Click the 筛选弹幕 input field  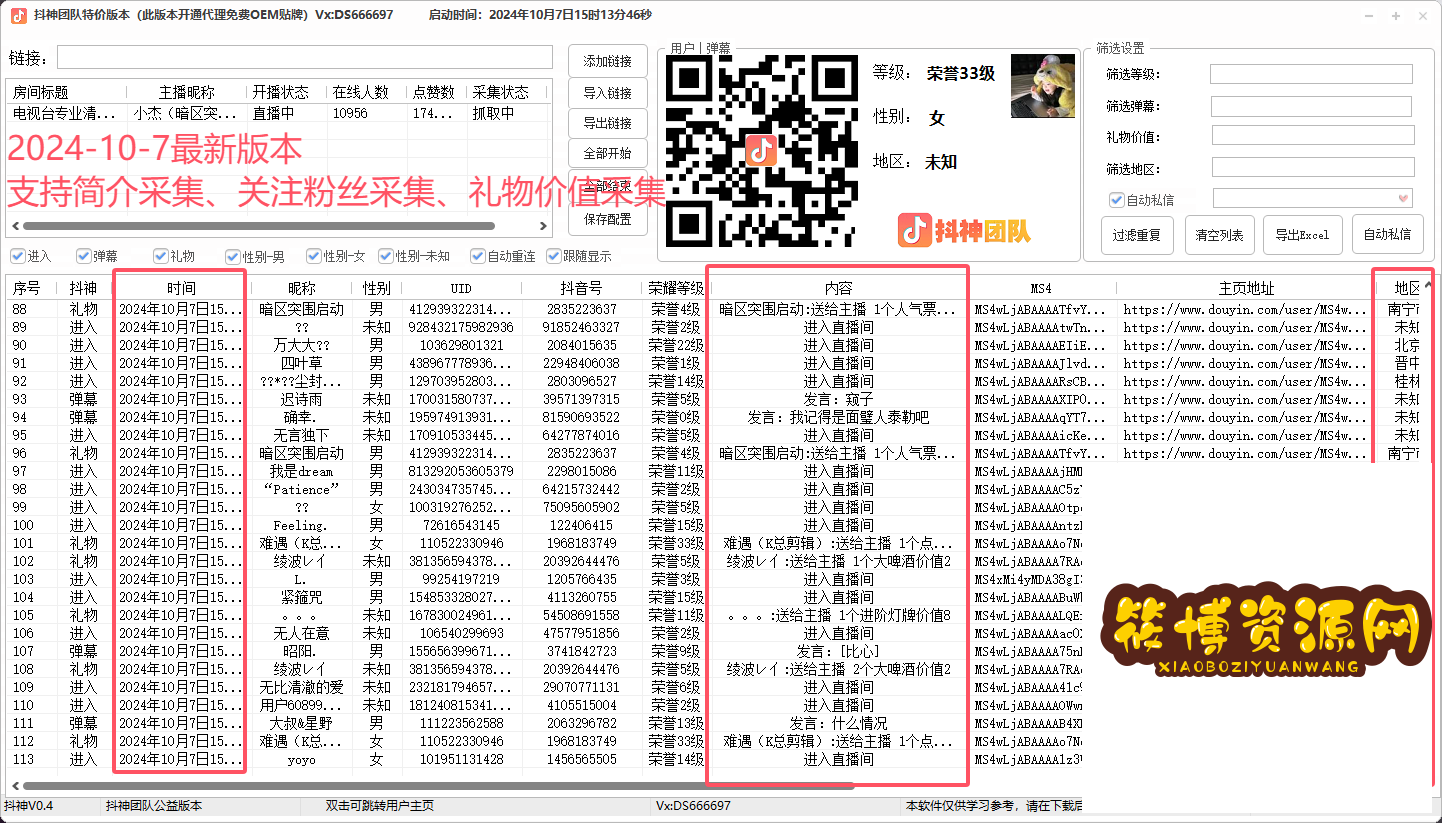pos(1311,106)
